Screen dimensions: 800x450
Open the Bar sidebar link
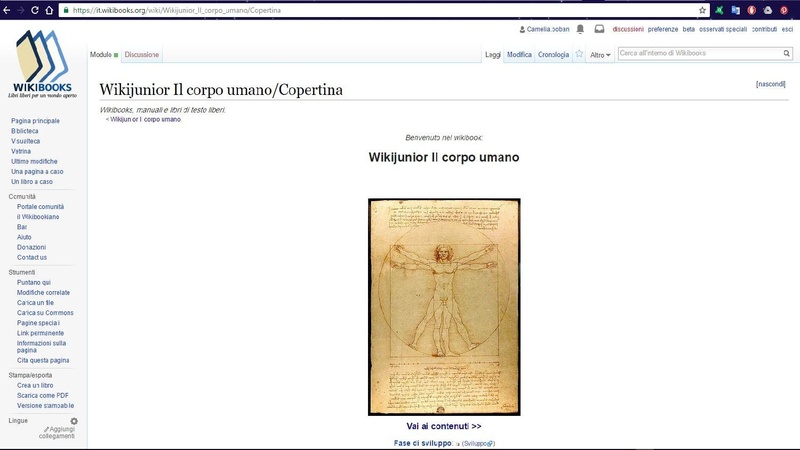22,227
